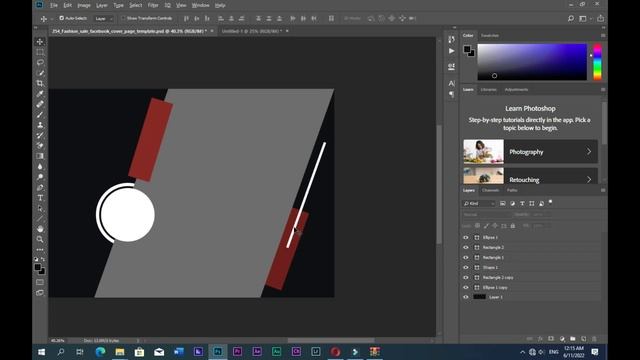Open the Edit Toolbar ellipsis

(x=40, y=249)
